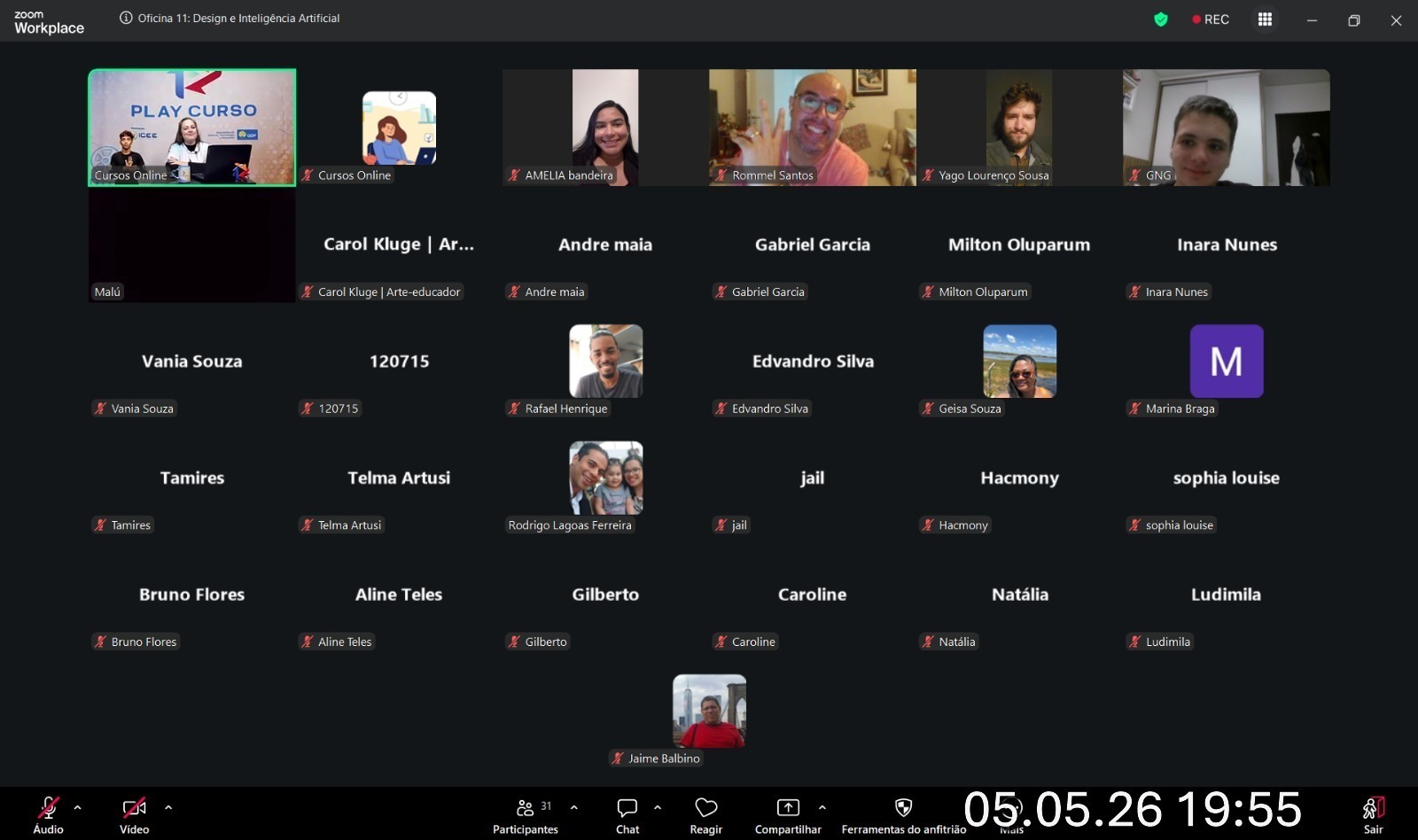Viewport: 1418px width, 840px height.
Task: Click the REC recording indicator
Action: [1211, 19]
